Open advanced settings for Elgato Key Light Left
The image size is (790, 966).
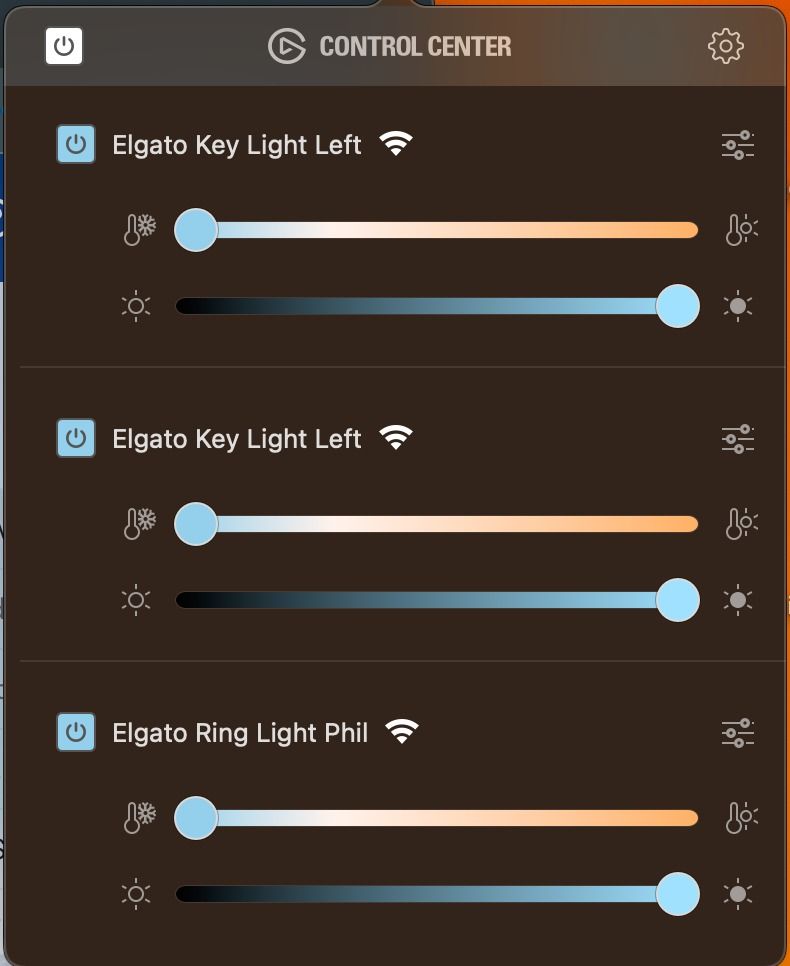point(738,145)
